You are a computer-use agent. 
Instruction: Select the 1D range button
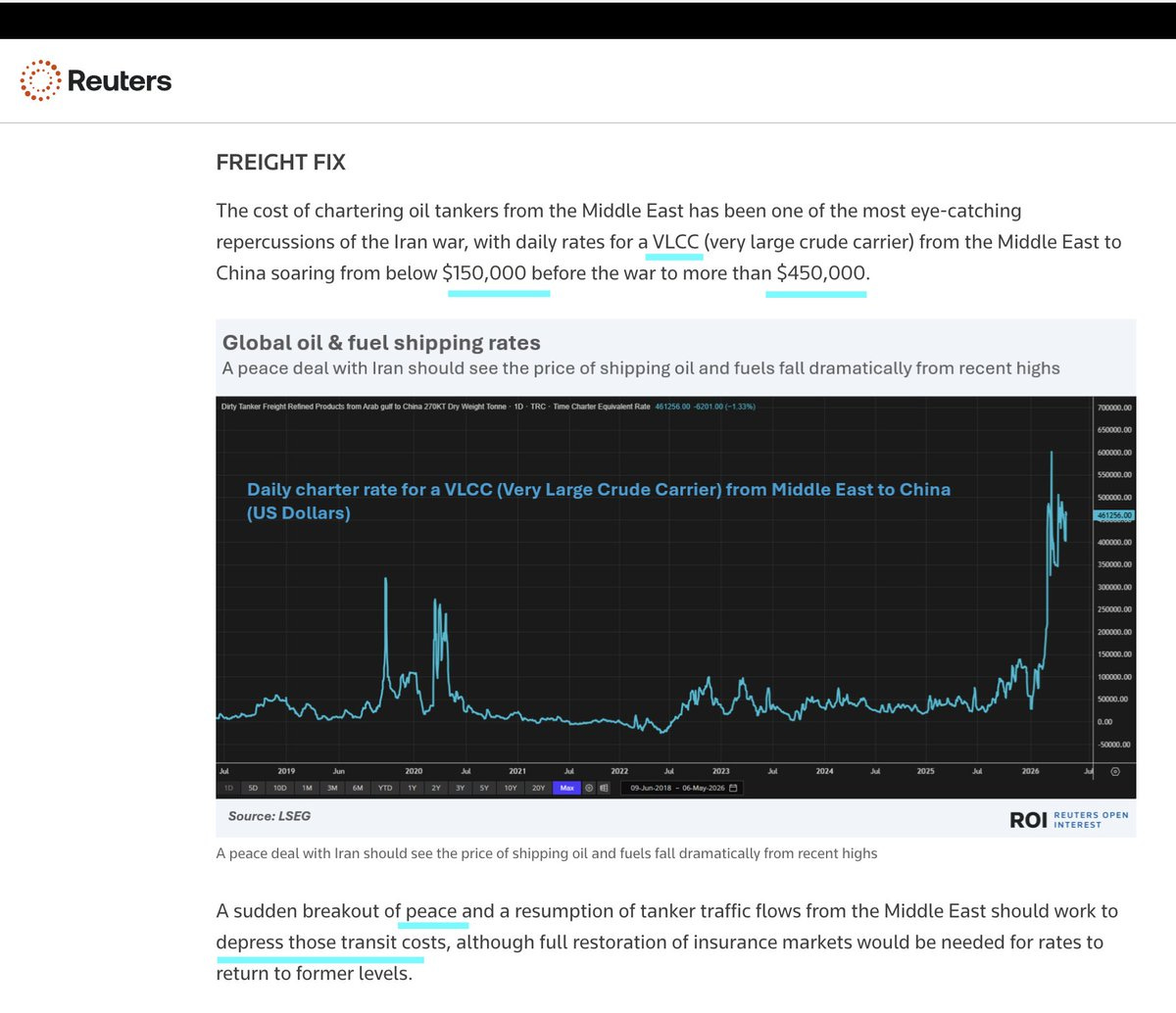pos(228,788)
